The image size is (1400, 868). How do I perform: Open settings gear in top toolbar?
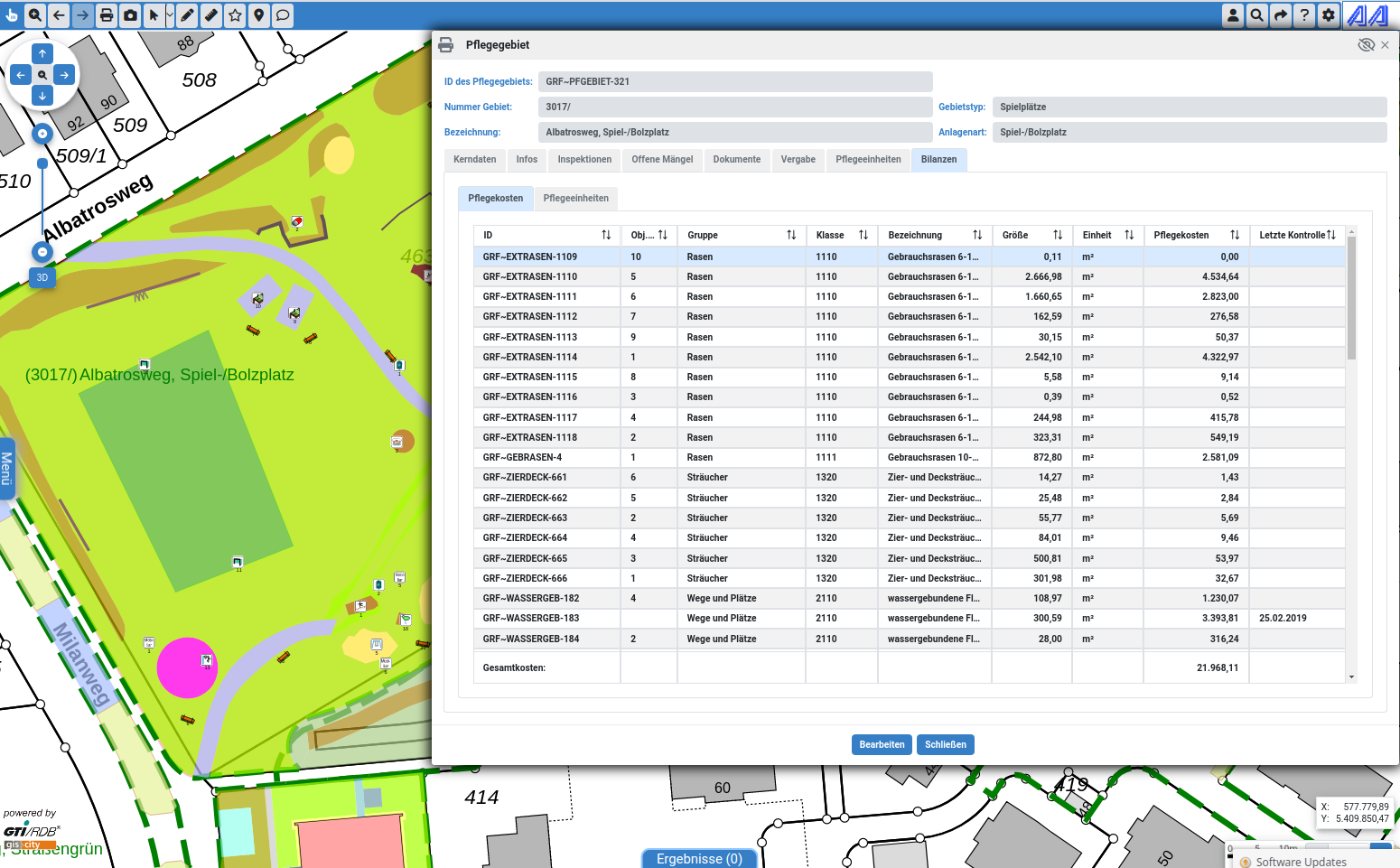coord(1328,15)
